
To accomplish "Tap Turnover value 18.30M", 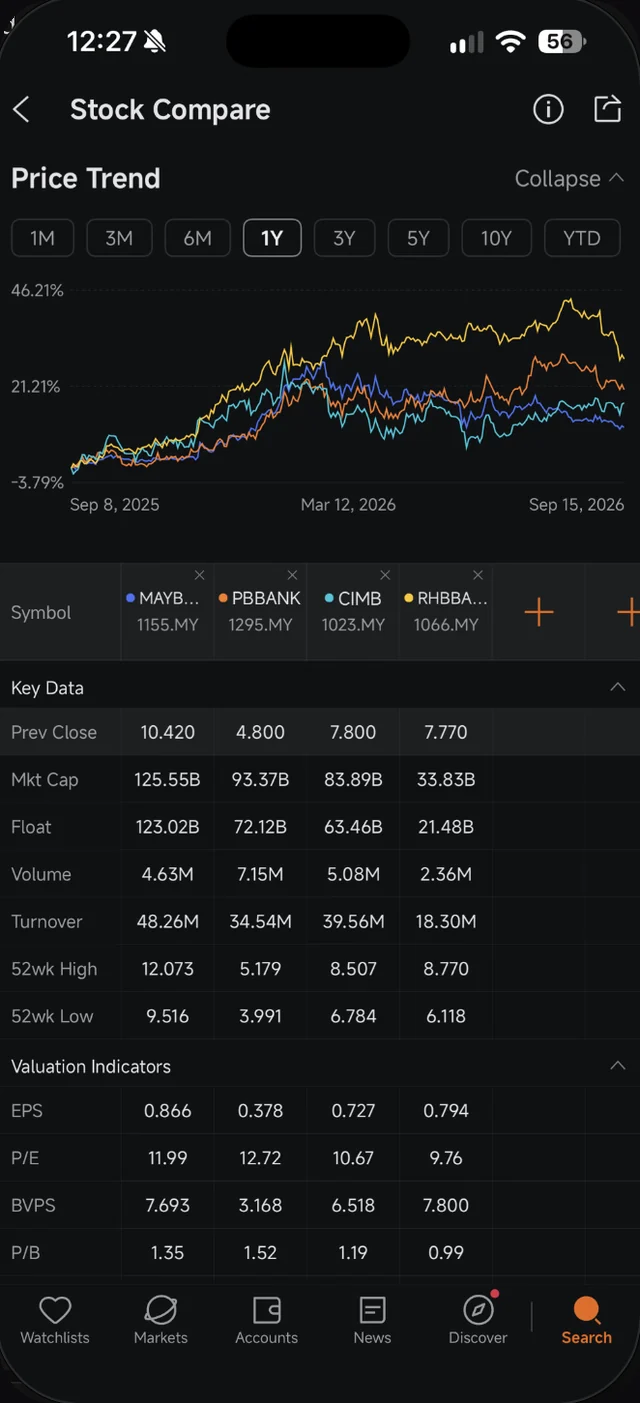I will 446,921.
